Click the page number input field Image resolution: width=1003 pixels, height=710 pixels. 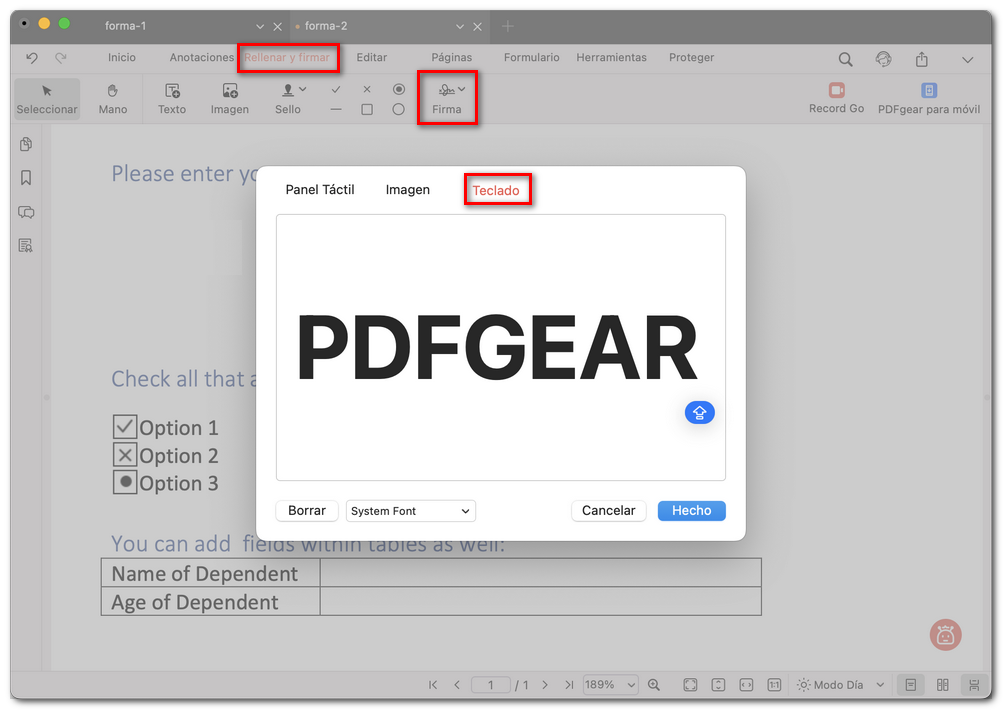[491, 685]
